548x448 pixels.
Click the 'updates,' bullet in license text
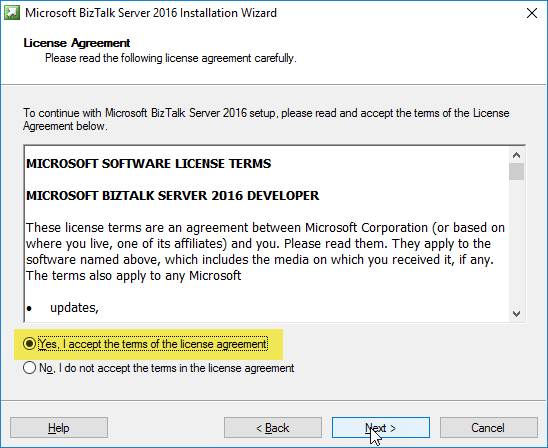tap(74, 308)
